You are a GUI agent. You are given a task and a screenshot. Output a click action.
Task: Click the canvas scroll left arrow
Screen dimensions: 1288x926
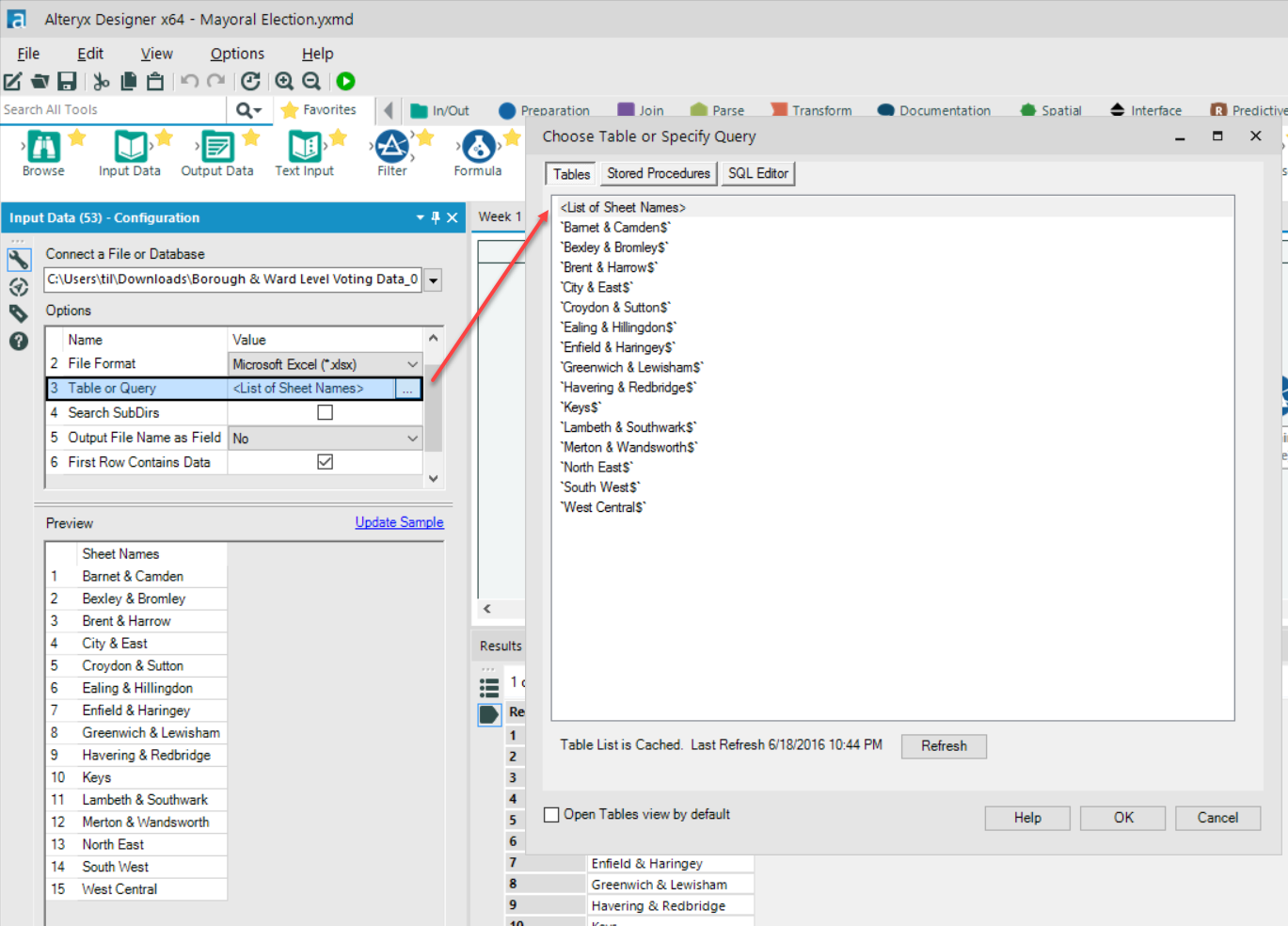click(487, 609)
